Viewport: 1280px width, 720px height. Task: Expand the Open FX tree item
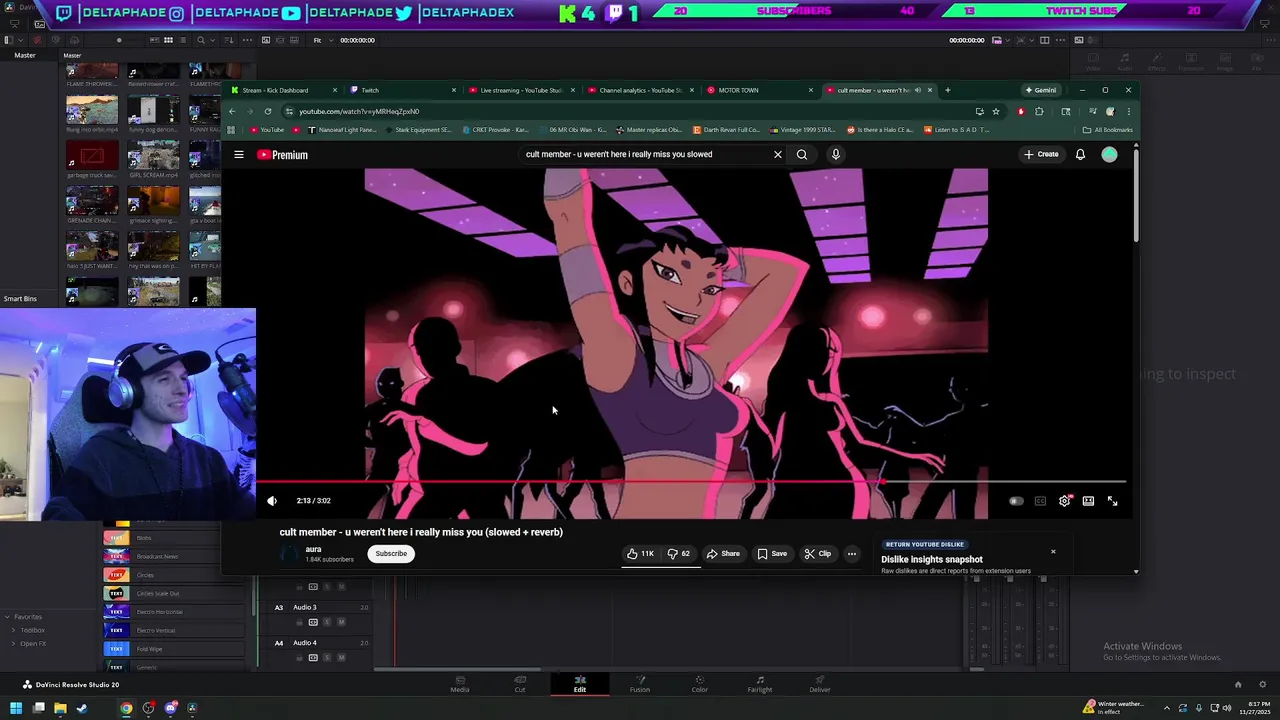[14, 643]
